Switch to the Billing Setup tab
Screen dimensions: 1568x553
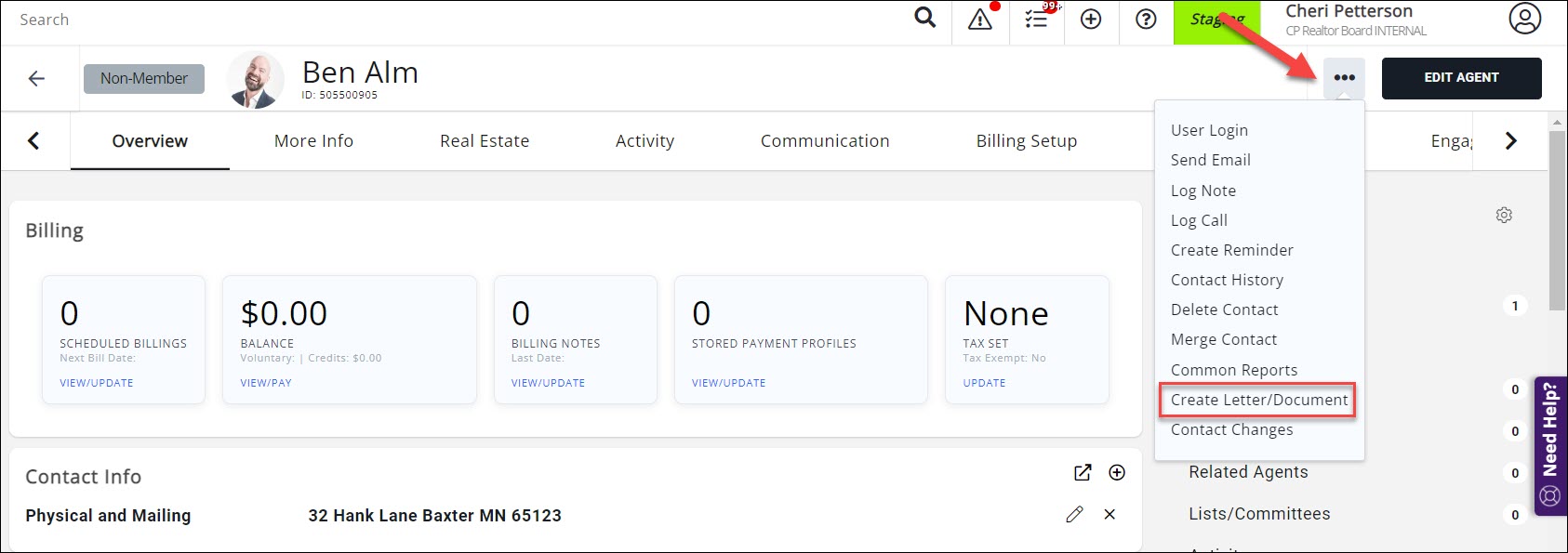[x=1026, y=141]
